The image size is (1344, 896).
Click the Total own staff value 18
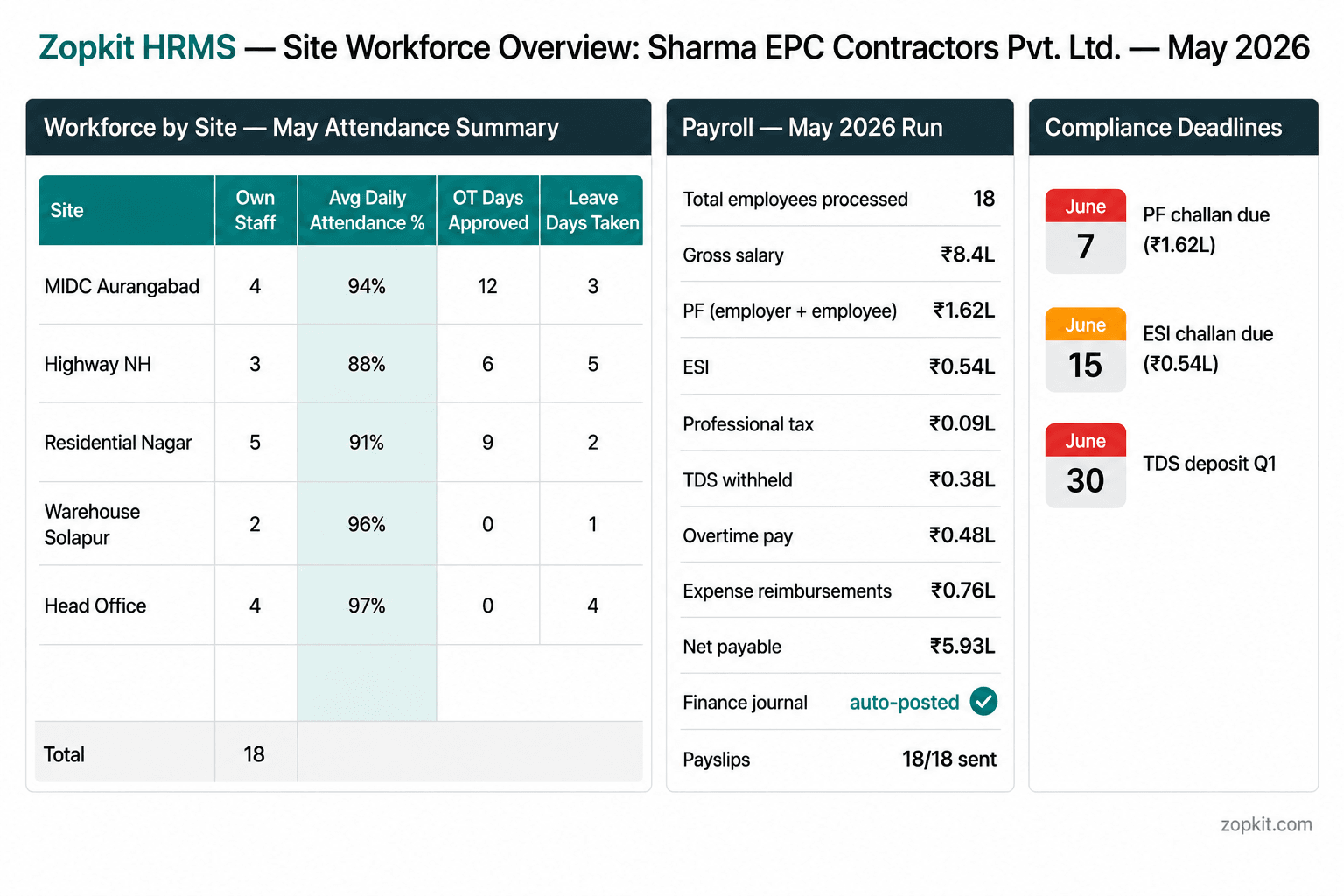(255, 754)
